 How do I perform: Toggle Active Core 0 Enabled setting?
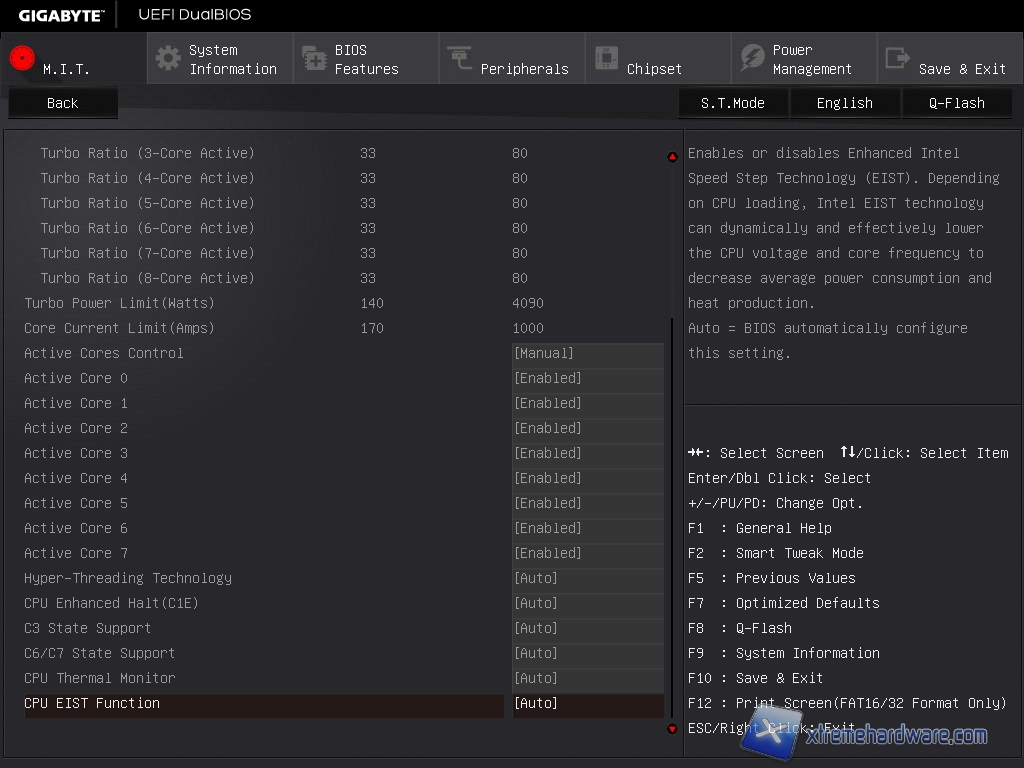coord(587,379)
